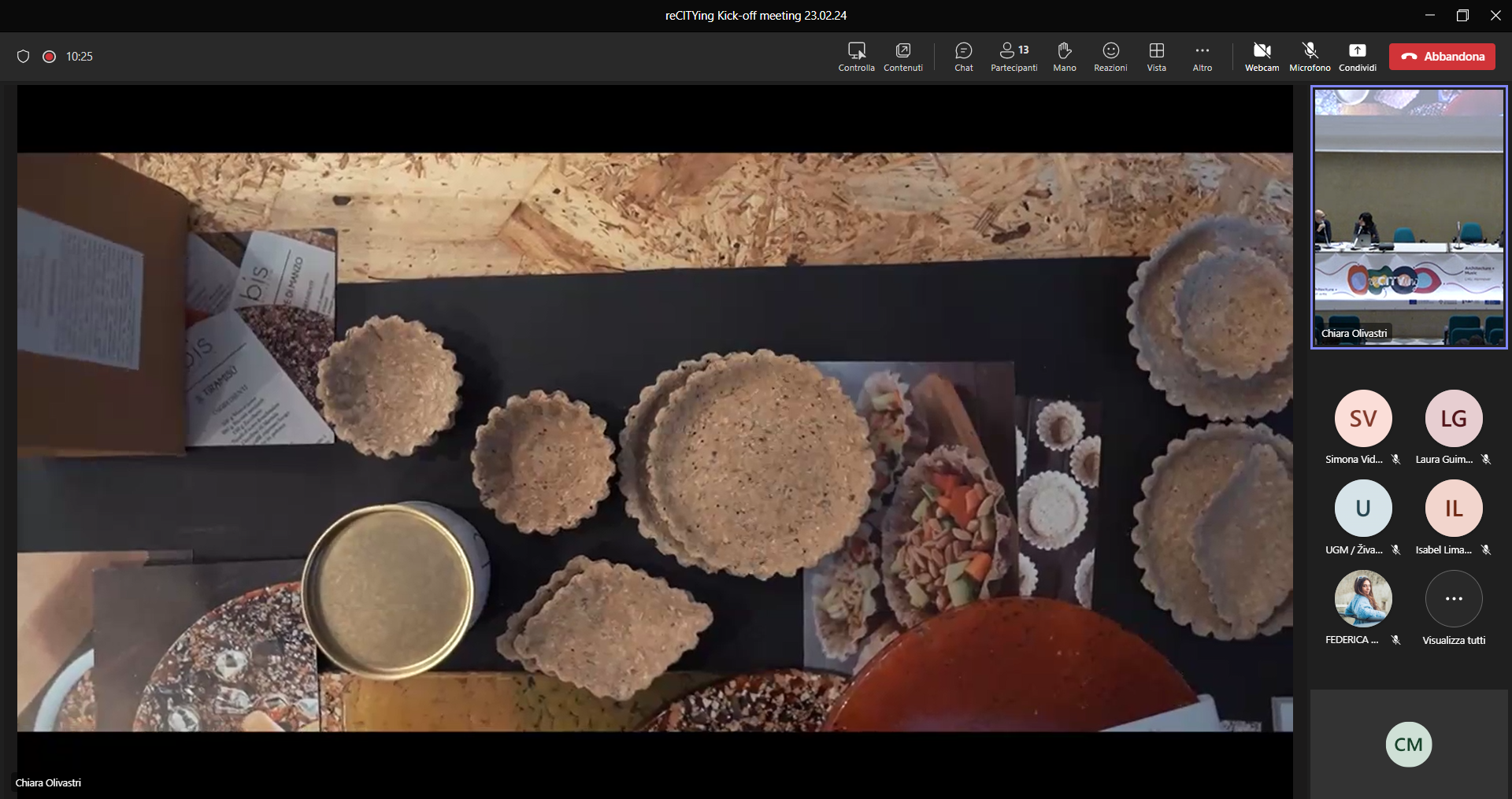Click the red recording indicator
The width and height of the screenshot is (1512, 799).
49,57
